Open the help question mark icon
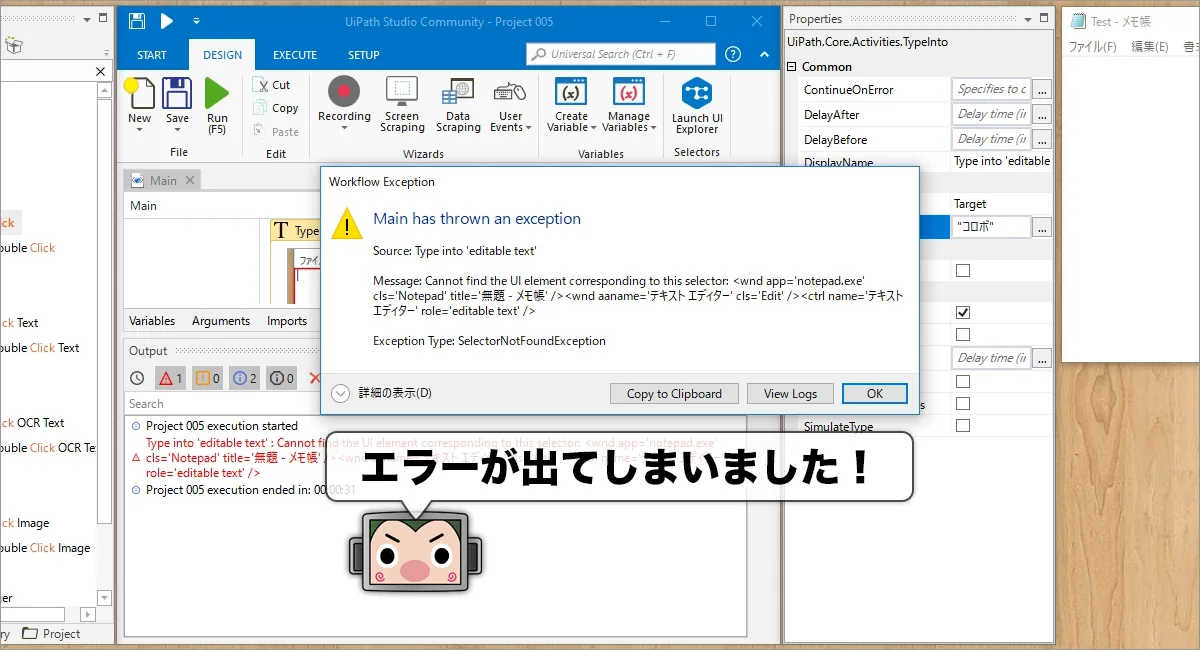This screenshot has width=1200, height=650. click(x=733, y=54)
